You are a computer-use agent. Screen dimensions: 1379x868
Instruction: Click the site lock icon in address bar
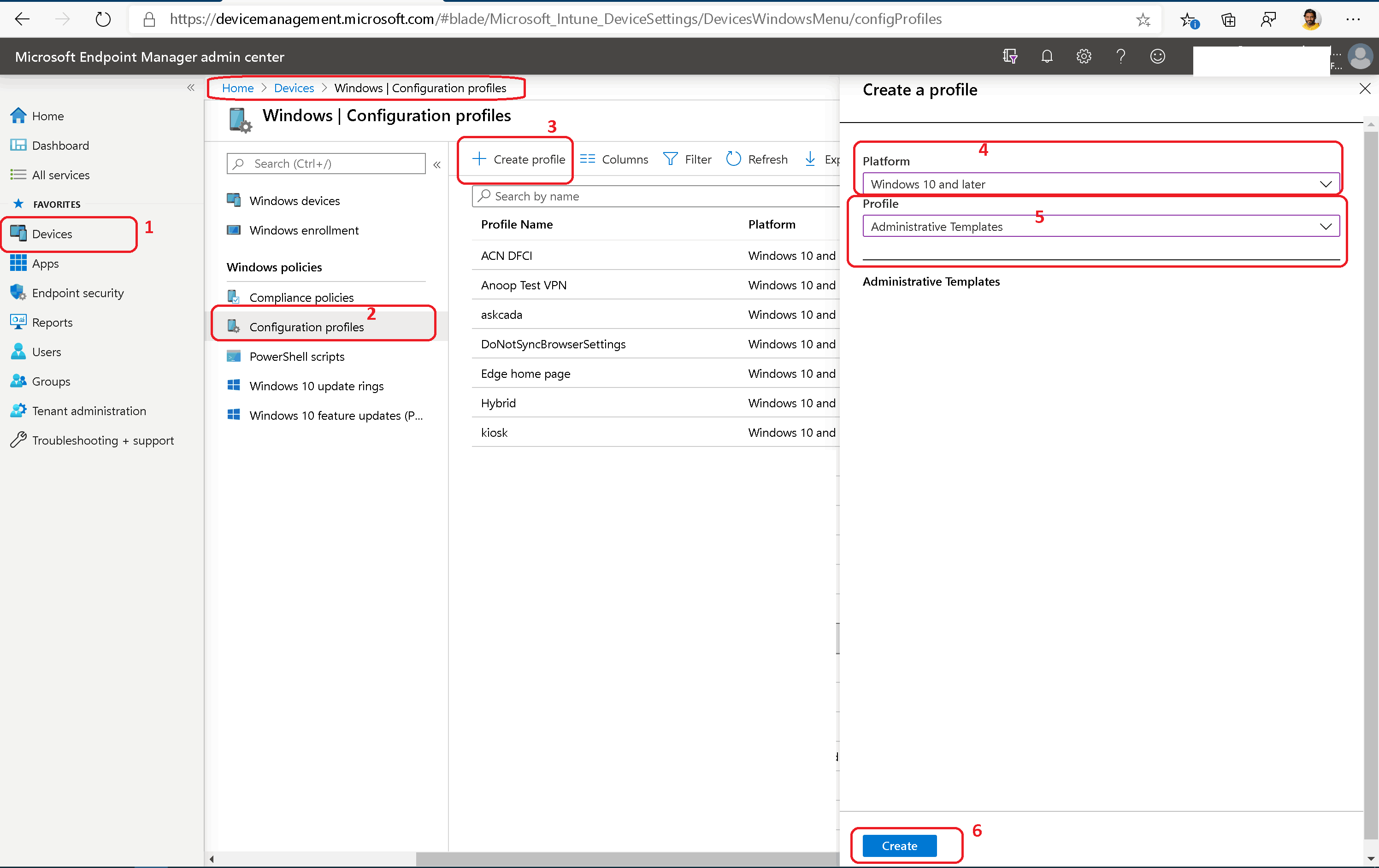coord(149,19)
